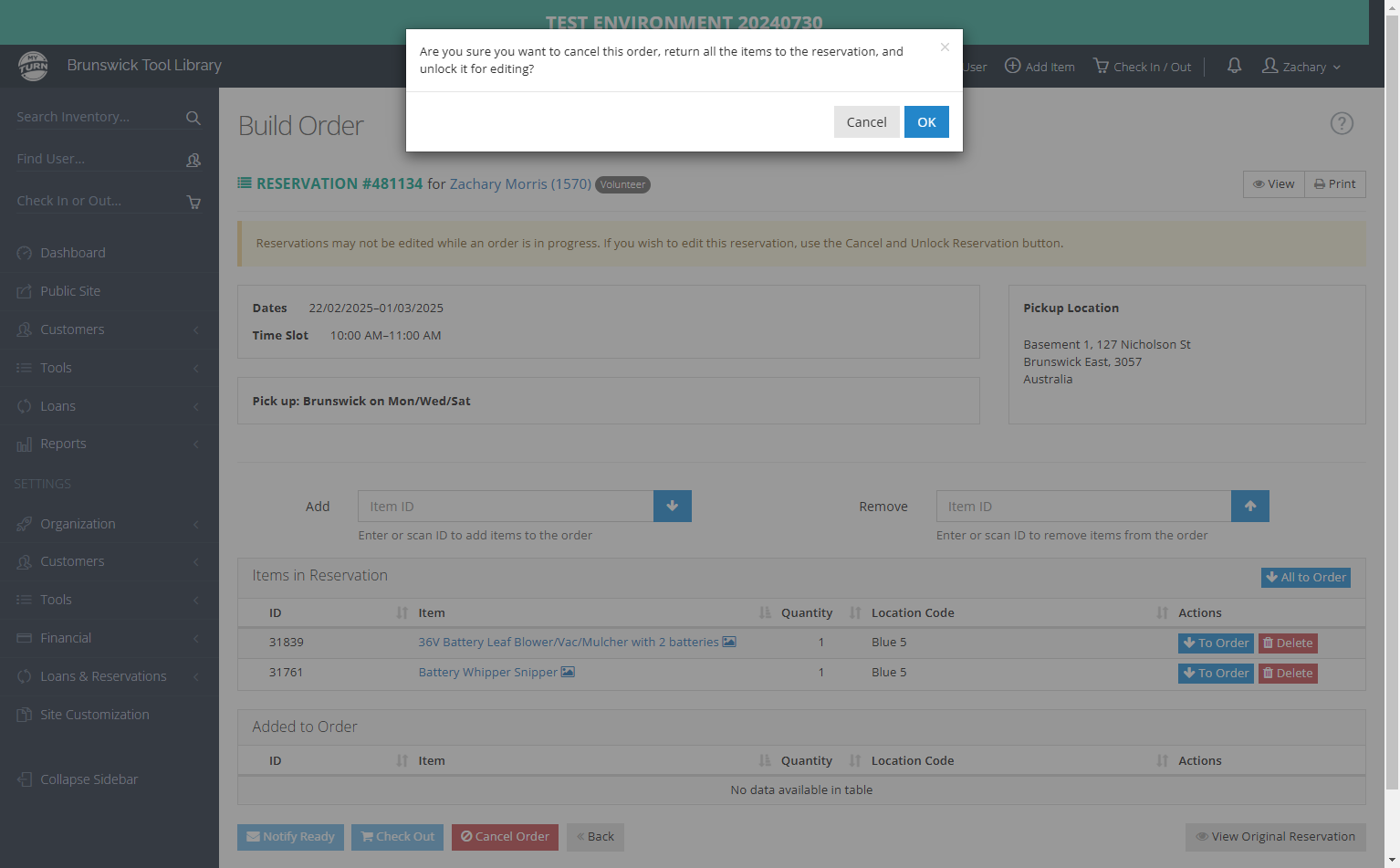Expand the Reports sidebar menu
1400x868 pixels.
(x=110, y=444)
